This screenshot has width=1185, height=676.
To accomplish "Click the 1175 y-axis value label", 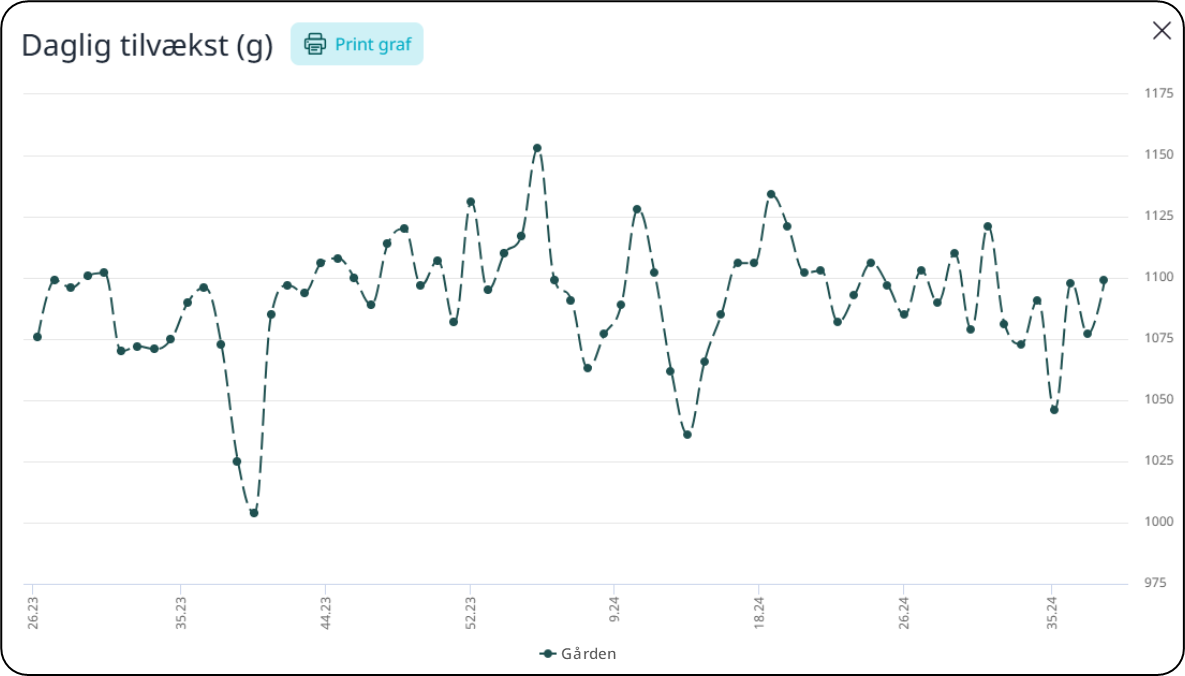I will click(x=1158, y=93).
